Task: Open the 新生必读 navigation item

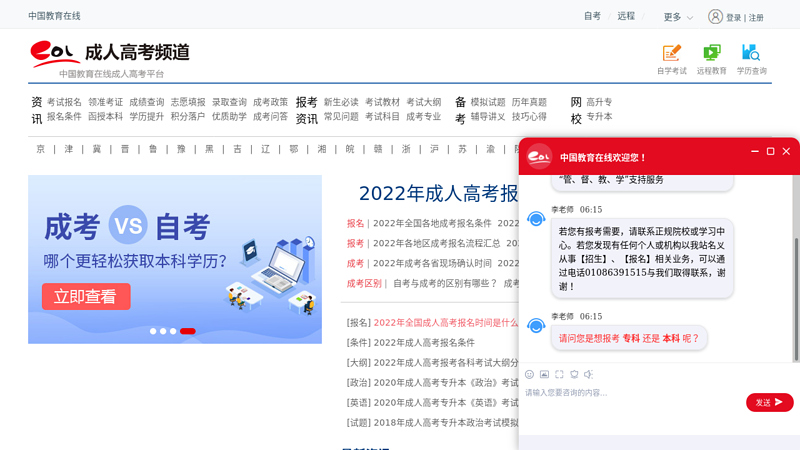Action: (341, 102)
